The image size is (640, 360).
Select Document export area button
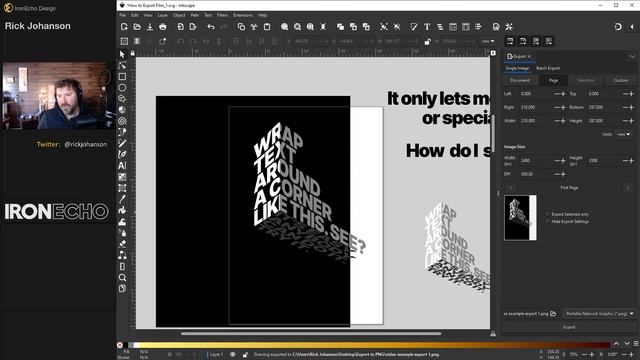coord(520,80)
